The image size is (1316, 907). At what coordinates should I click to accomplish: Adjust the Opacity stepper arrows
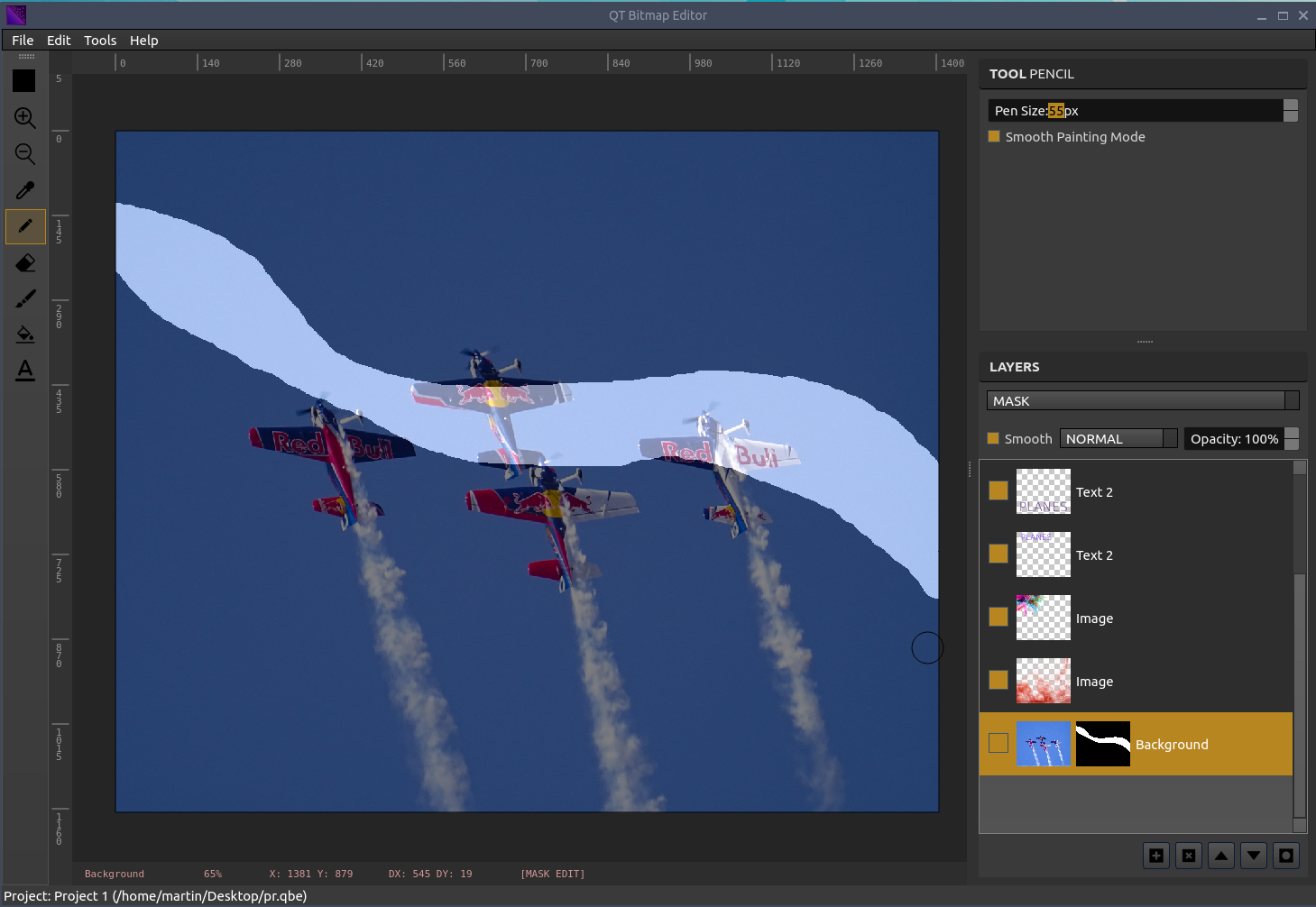click(x=1292, y=439)
